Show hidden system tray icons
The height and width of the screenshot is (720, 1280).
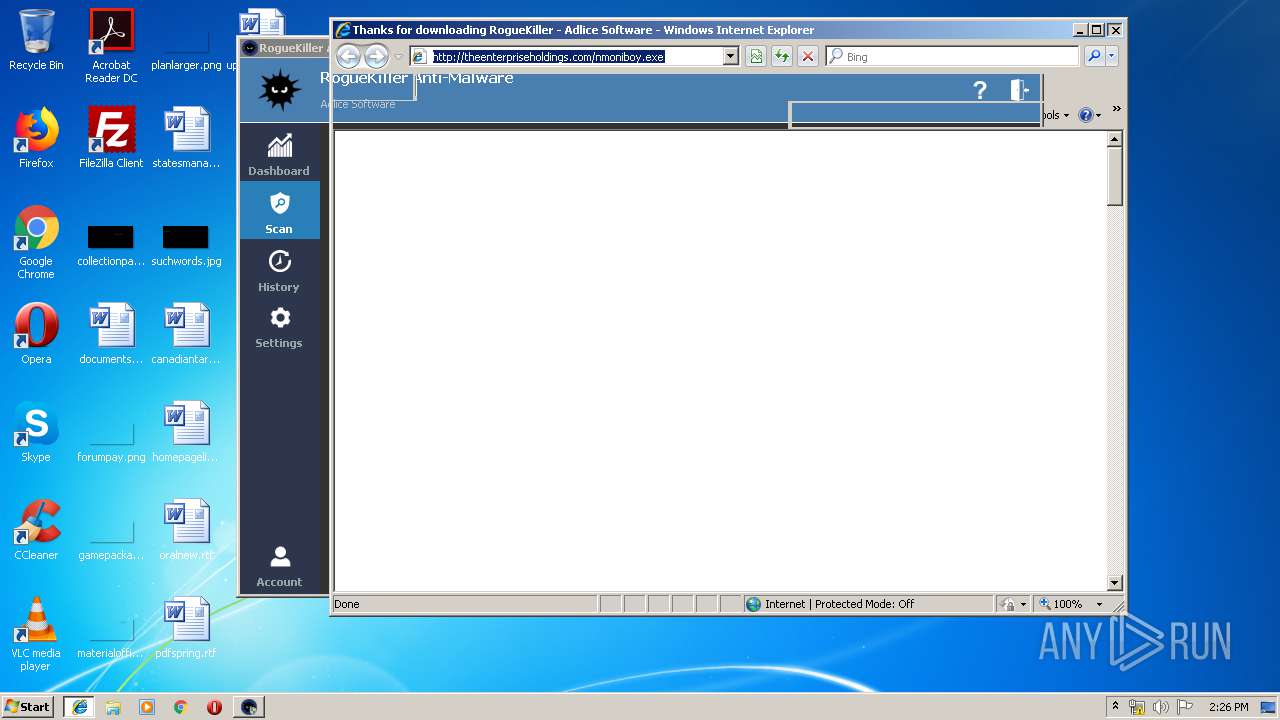1115,706
